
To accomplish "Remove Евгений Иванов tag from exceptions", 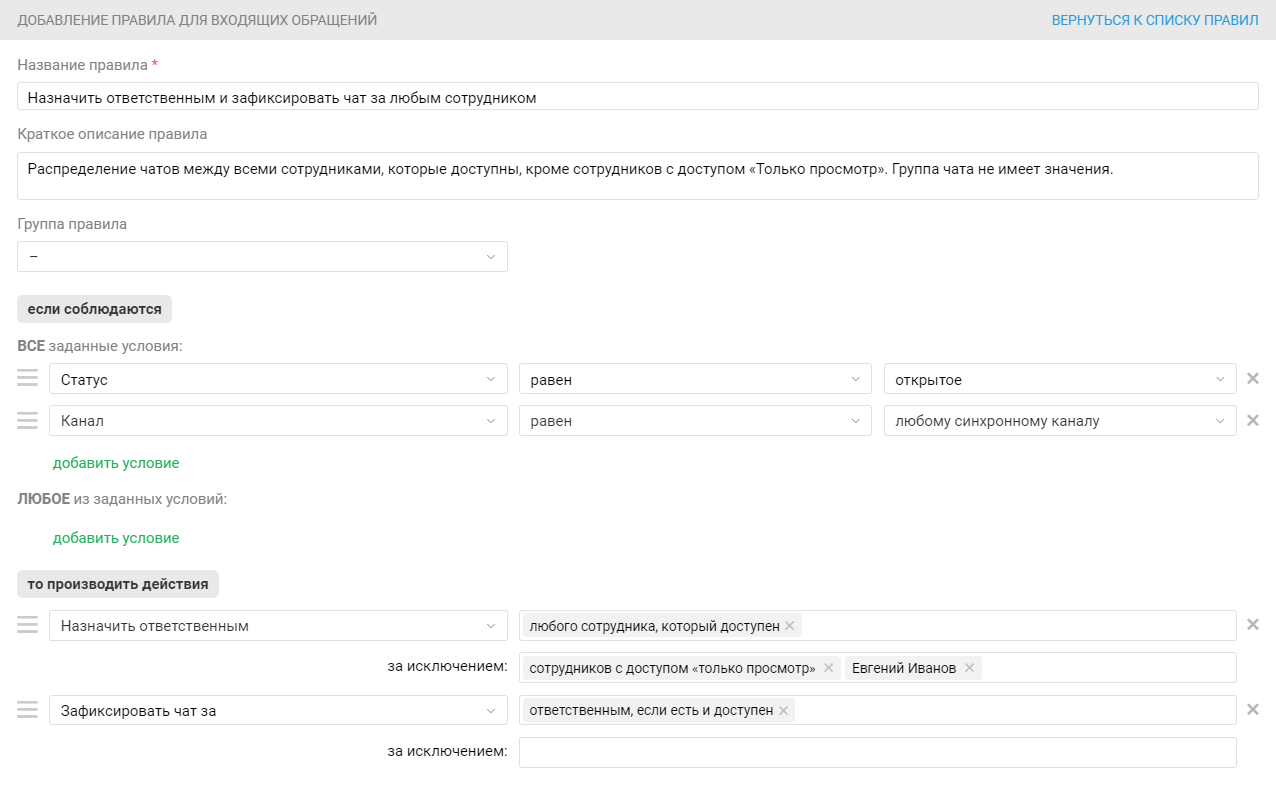I will point(969,668).
